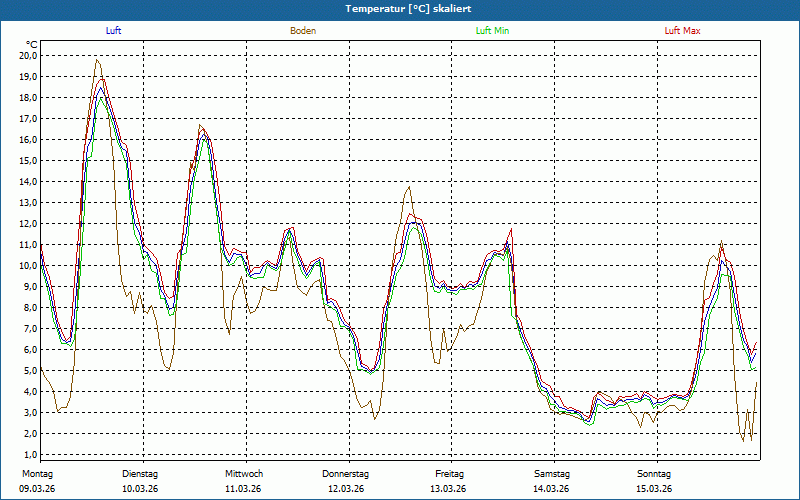Screen dimensions: 800x500
Task: Toggle the 'Luft Max' legend entry
Action: [x=683, y=31]
